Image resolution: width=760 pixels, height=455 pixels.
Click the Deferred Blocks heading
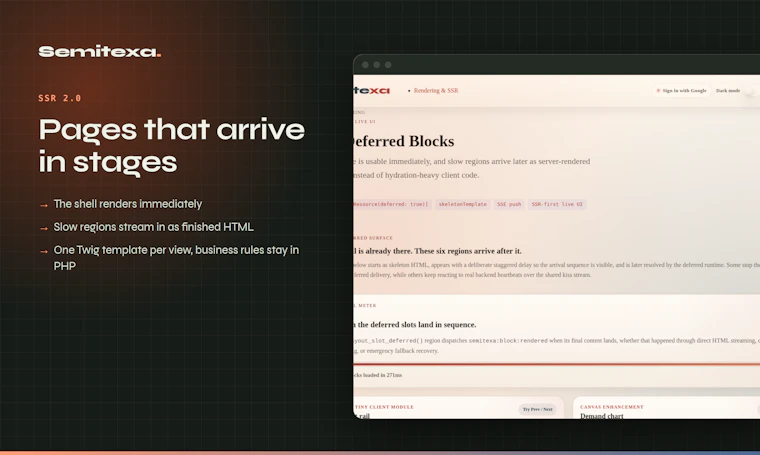[x=404, y=141]
